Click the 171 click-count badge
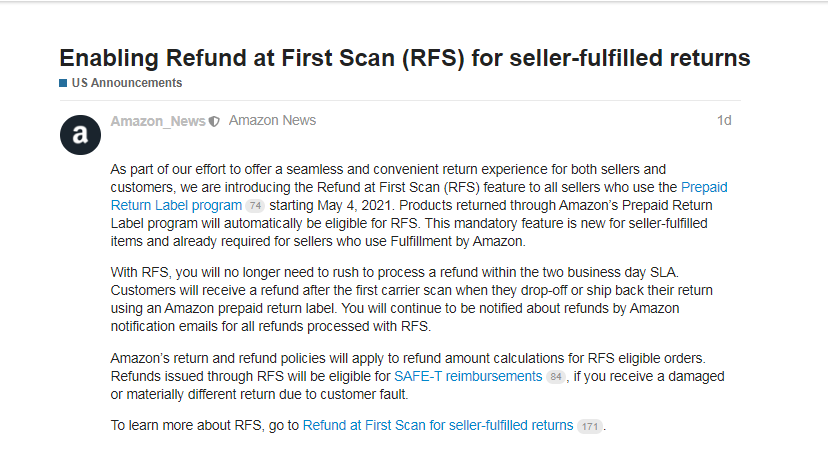Viewport: 828px width, 468px height. tap(590, 426)
